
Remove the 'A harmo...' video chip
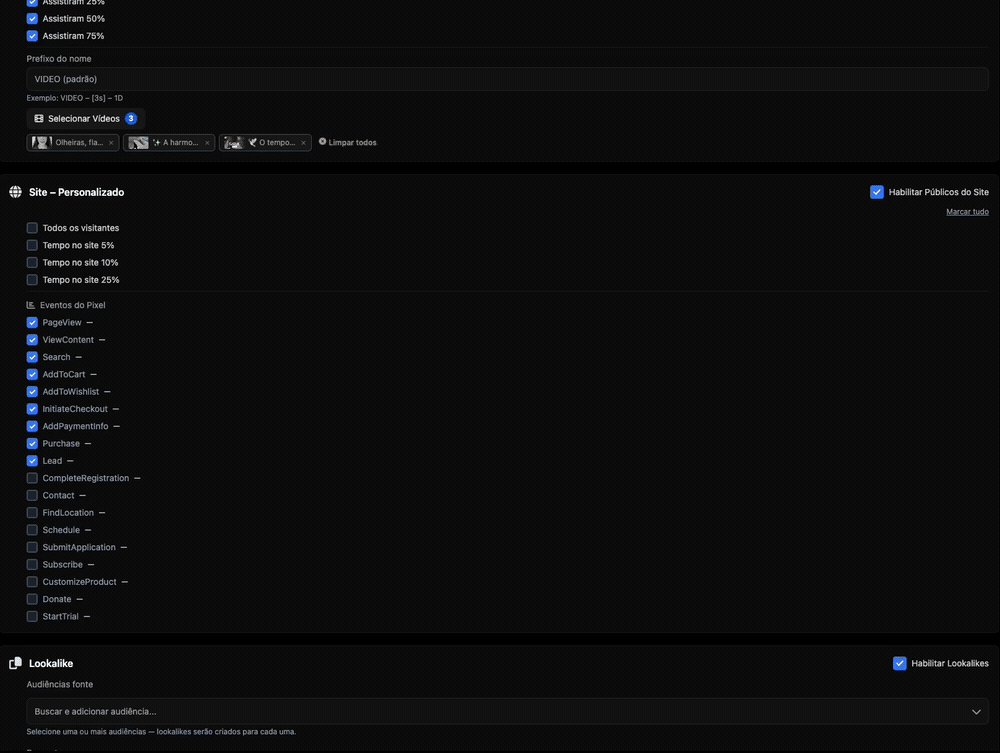(x=207, y=143)
